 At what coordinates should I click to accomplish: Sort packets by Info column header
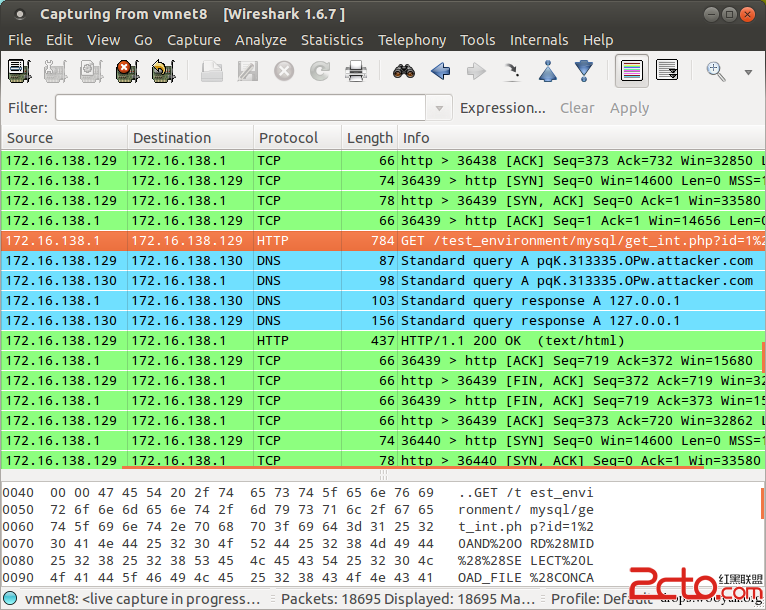[x=581, y=138]
